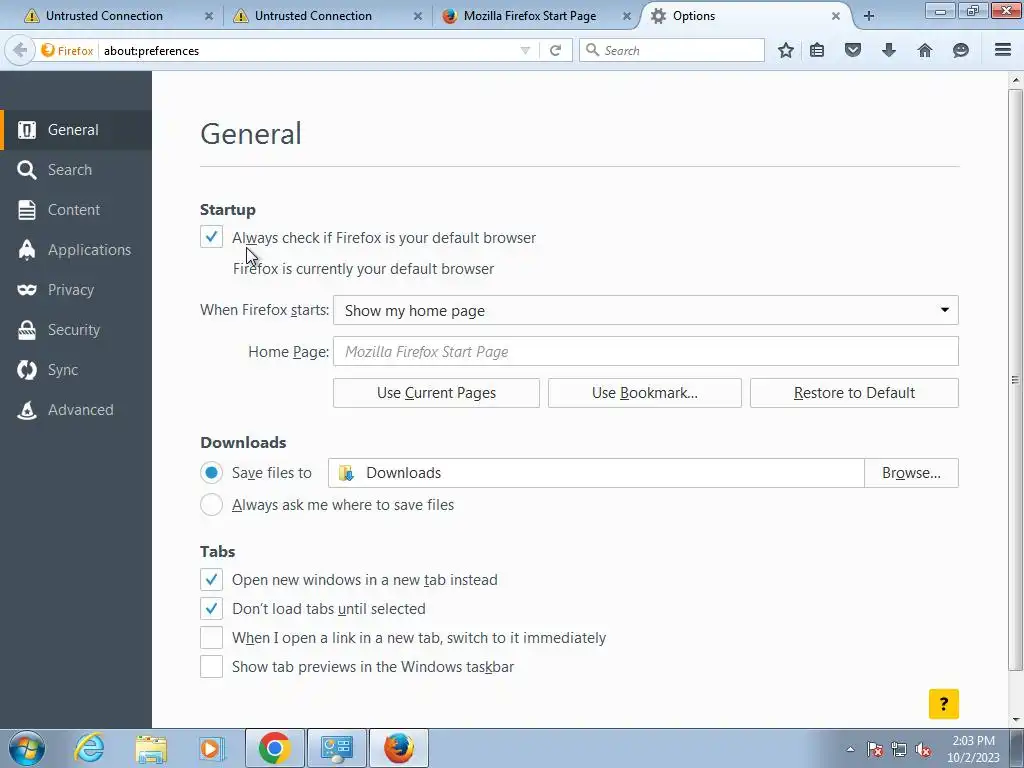Screen dimensions: 1024x768
Task: Open Windows Media Player taskbar icon
Action: [x=212, y=748]
